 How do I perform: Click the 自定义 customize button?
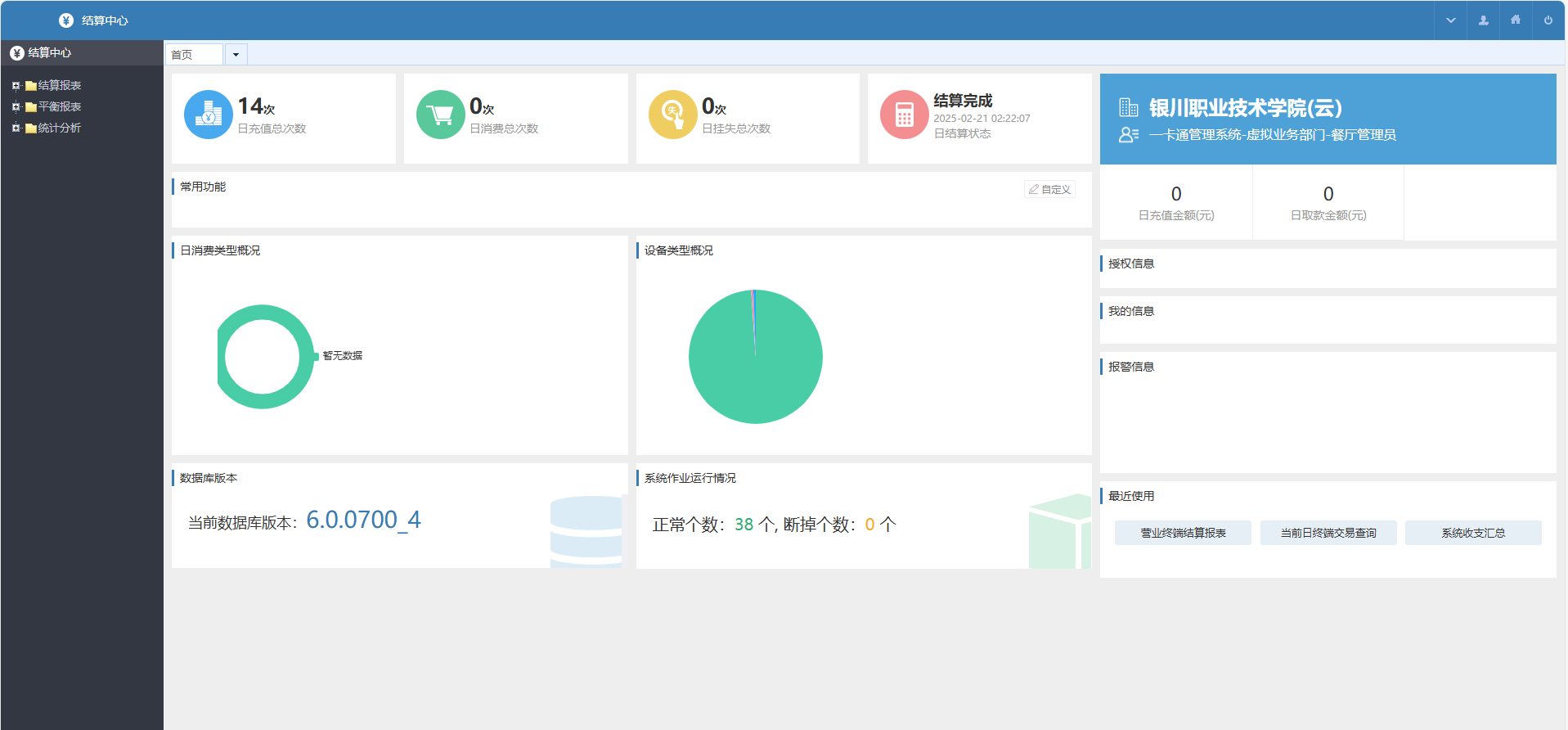coord(1049,189)
